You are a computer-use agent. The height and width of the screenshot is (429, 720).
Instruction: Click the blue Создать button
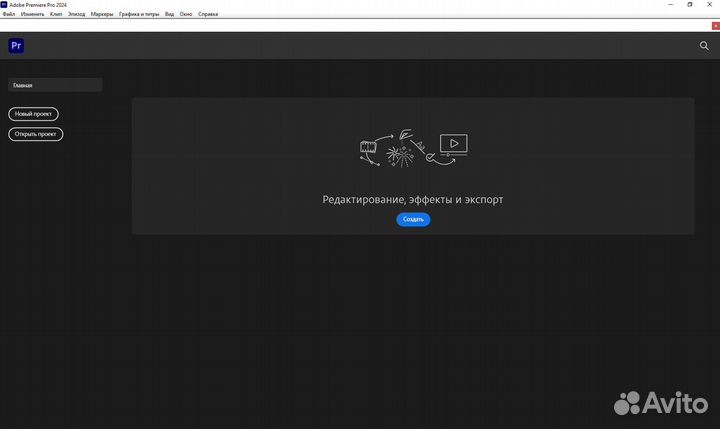coord(413,220)
